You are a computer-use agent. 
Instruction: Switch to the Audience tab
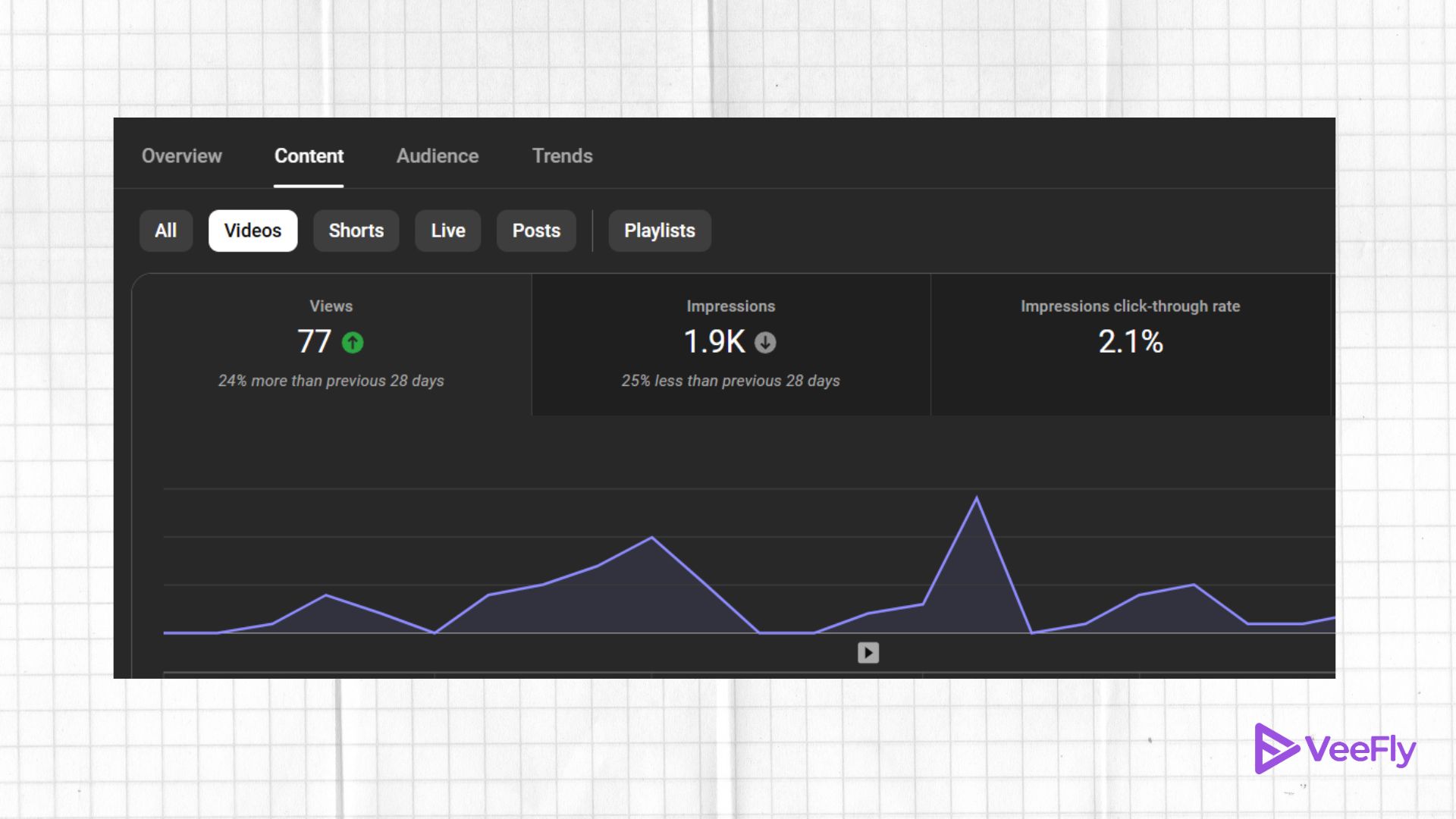(437, 156)
